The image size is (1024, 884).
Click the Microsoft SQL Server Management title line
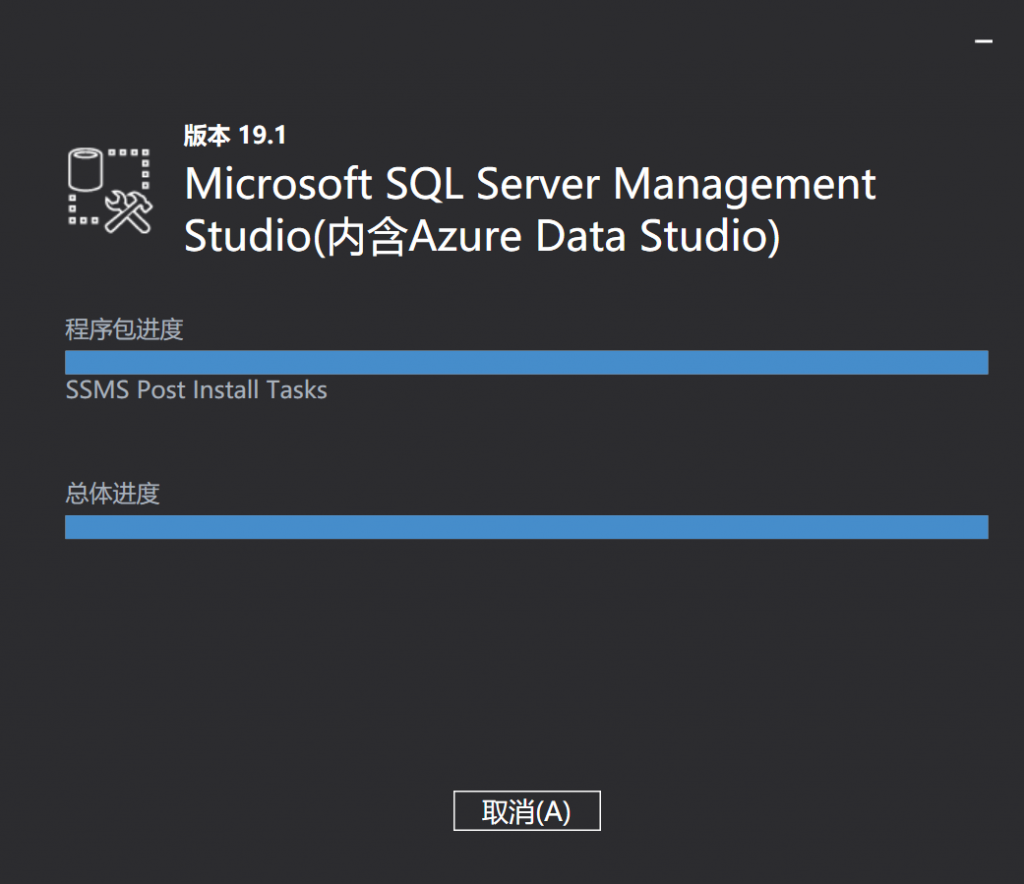530,185
